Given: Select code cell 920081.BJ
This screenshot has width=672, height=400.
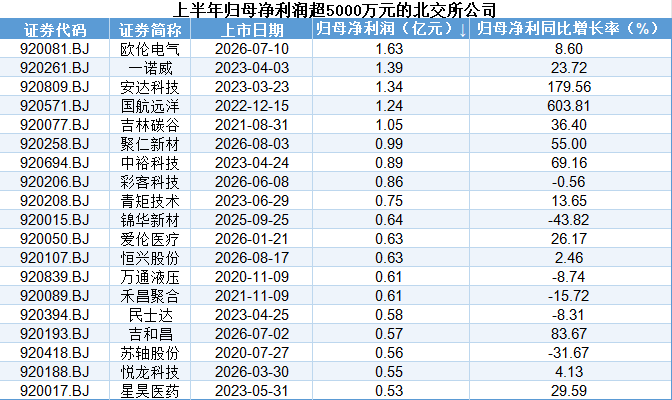Looking at the screenshot, I should click(x=55, y=49).
